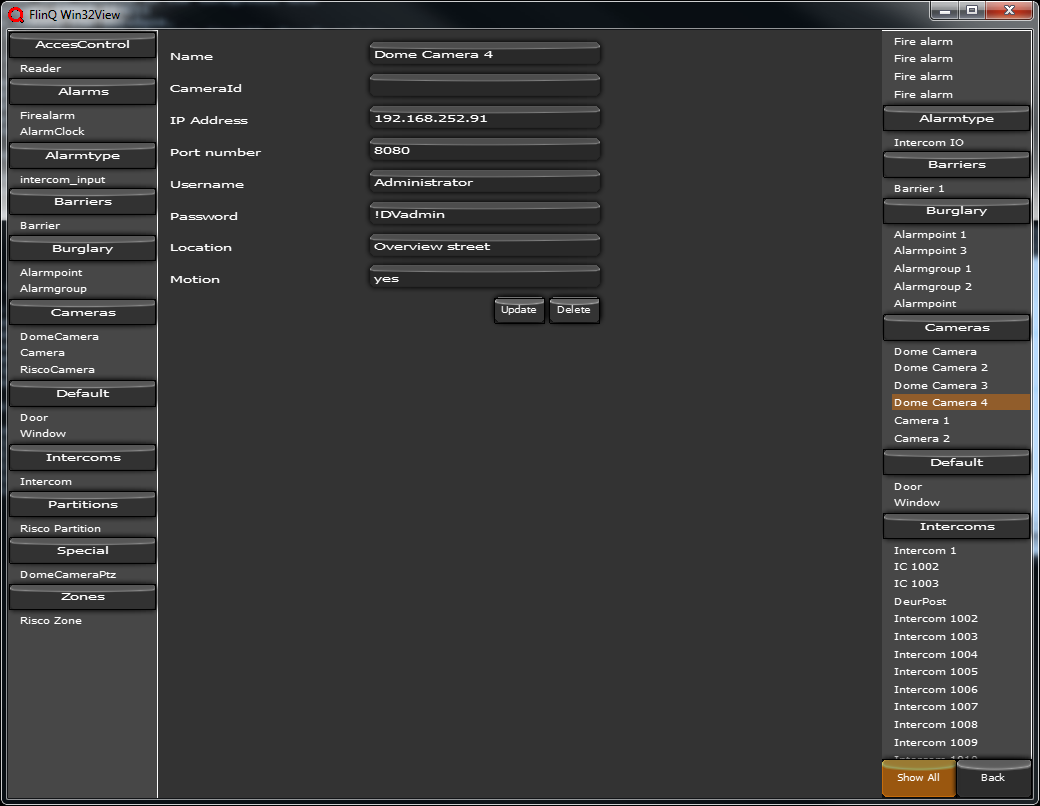The width and height of the screenshot is (1040, 806).
Task: Select RiscoCamera type
Action: click(x=57, y=369)
